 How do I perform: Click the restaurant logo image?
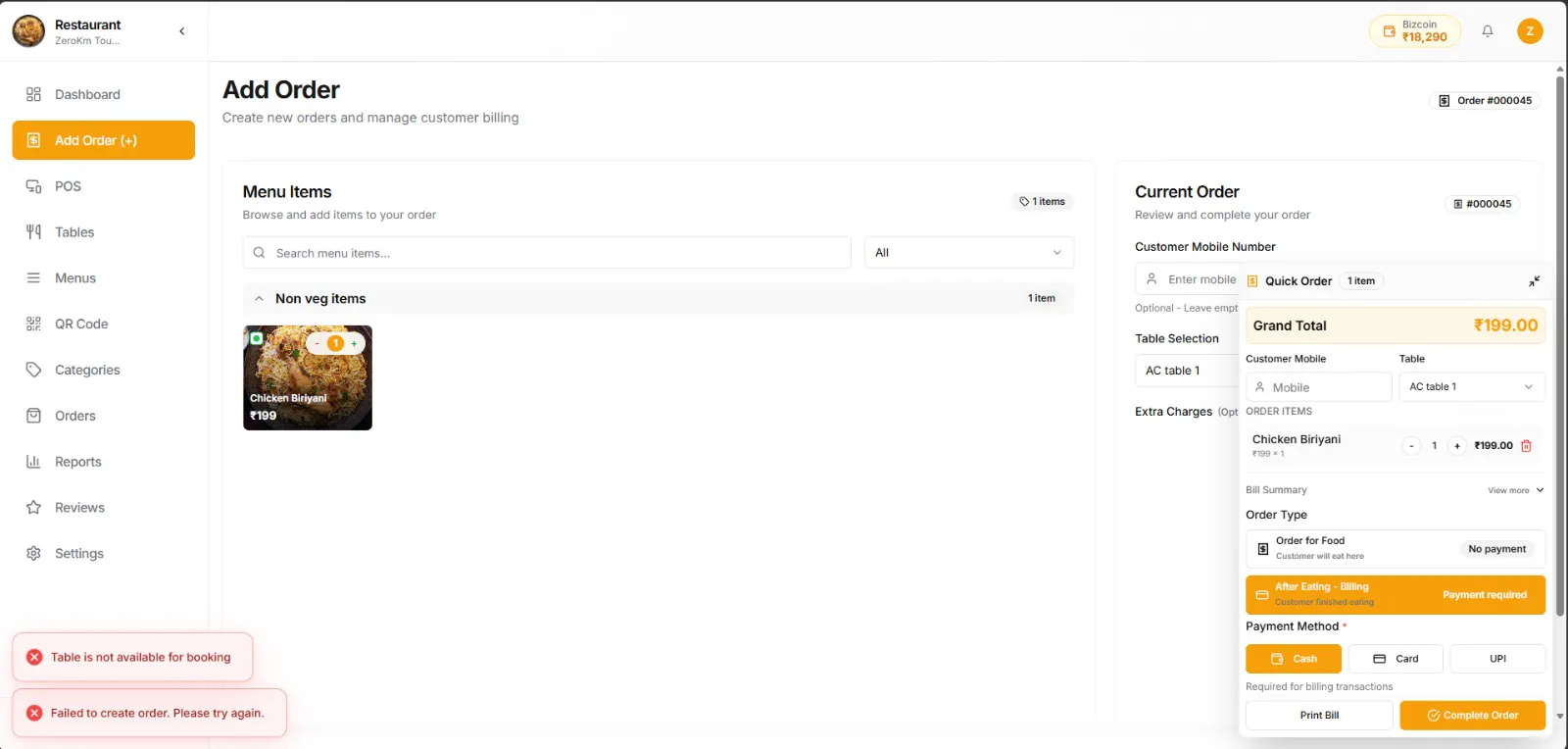tap(28, 31)
